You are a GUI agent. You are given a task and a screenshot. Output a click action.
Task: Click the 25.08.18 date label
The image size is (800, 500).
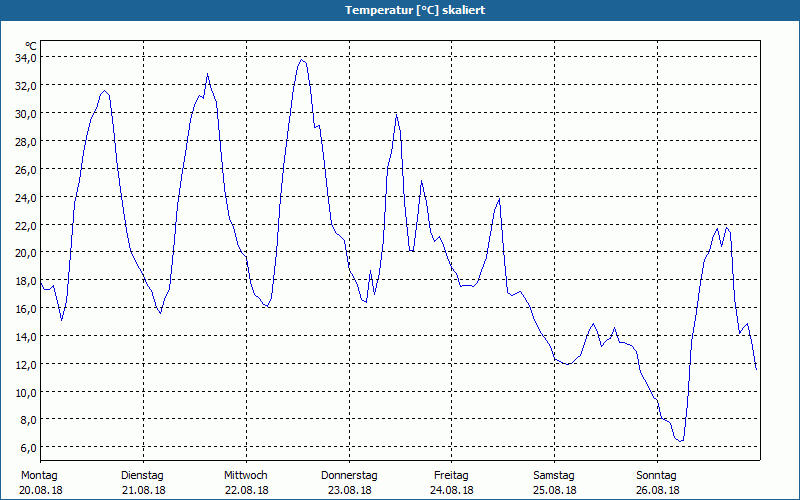click(x=555, y=490)
